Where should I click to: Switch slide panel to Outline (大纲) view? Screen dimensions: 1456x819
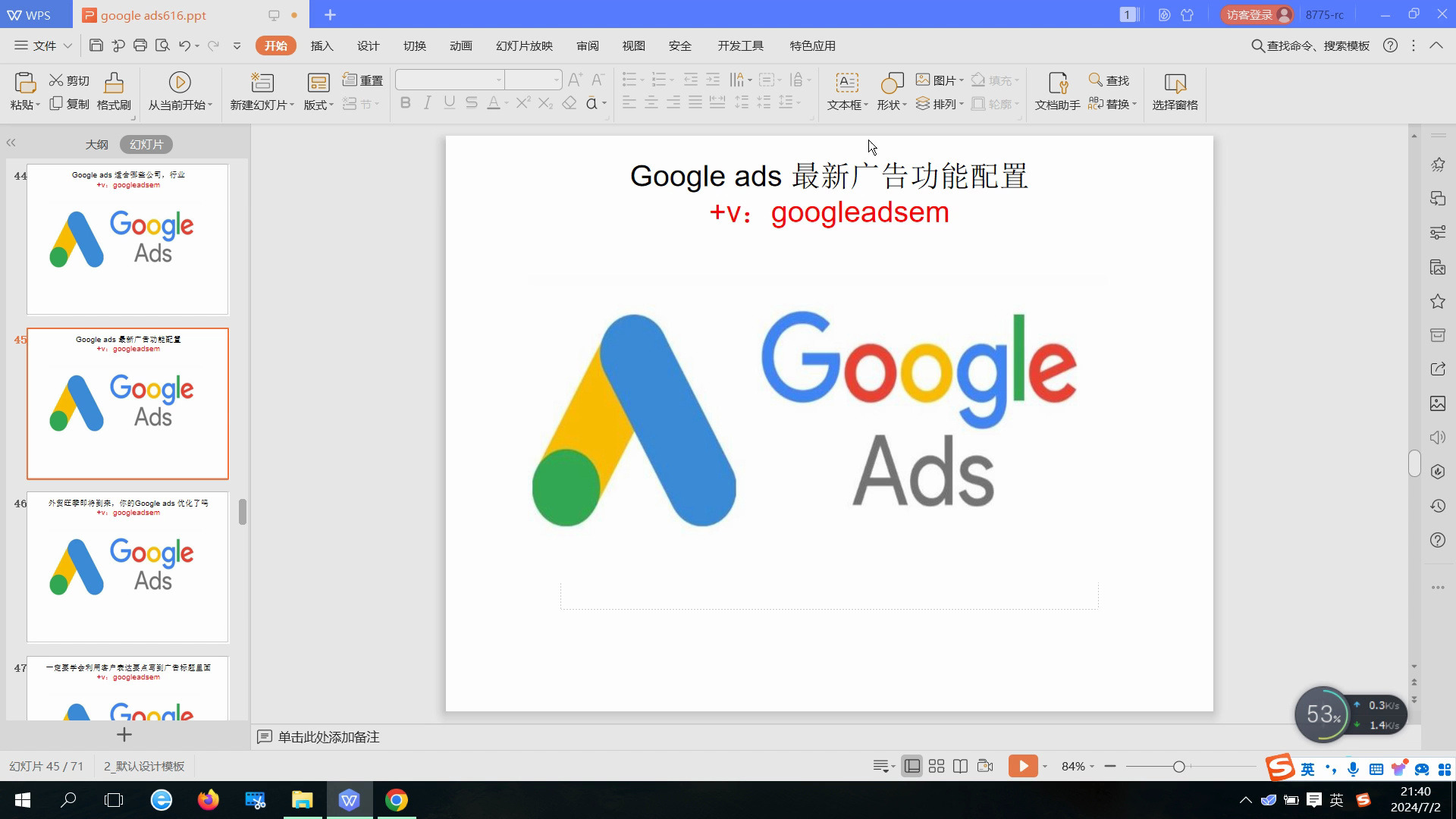click(96, 144)
